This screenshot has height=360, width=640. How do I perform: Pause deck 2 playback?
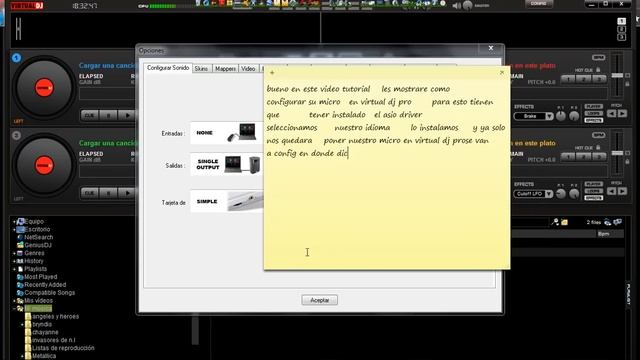pos(109,193)
